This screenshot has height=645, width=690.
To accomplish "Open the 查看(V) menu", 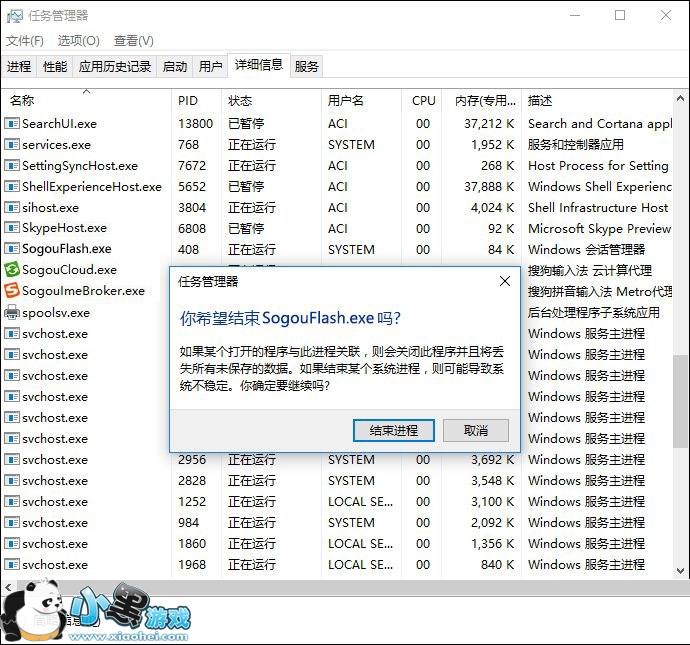I will (133, 41).
